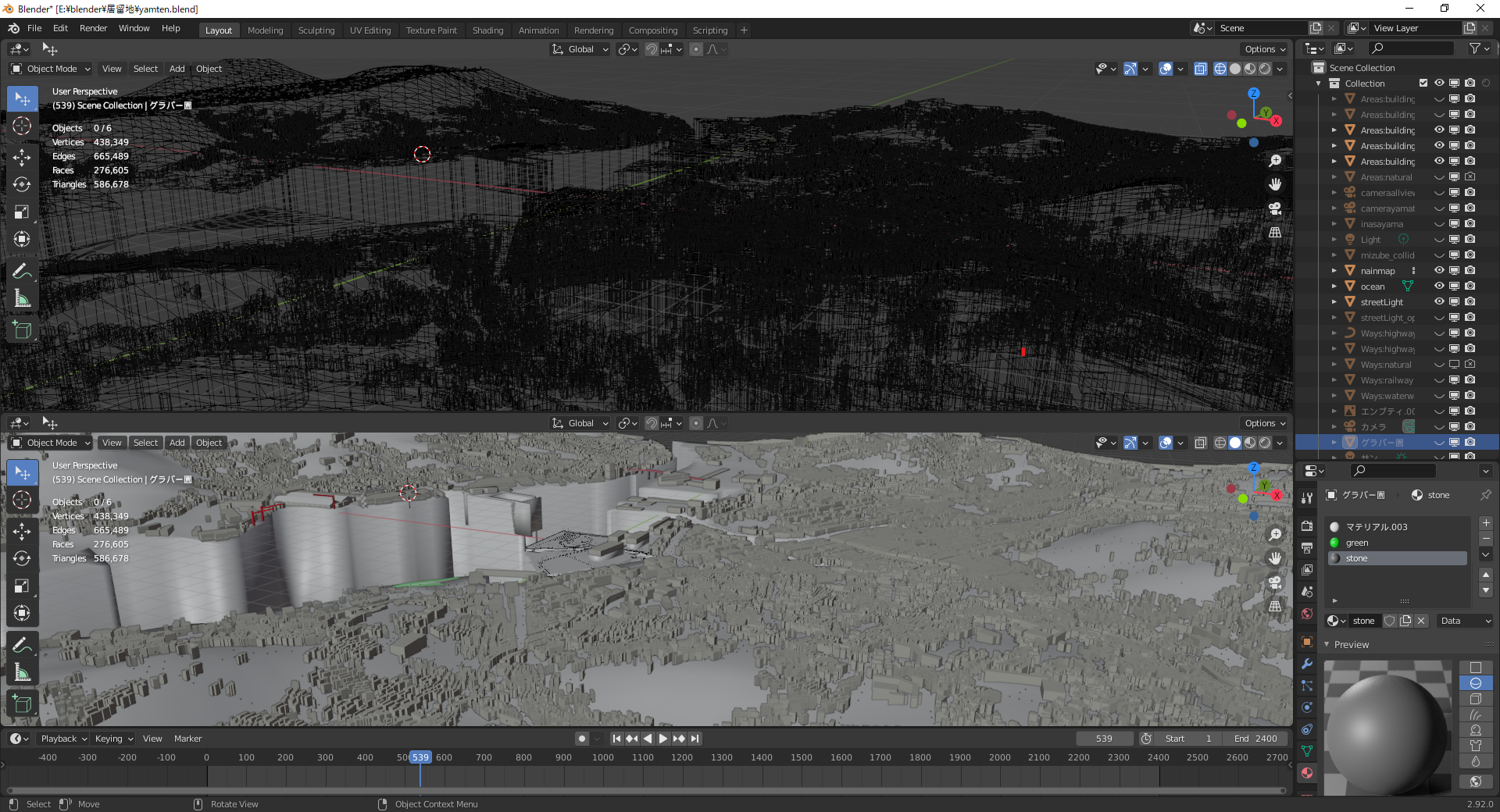This screenshot has height=812, width=1500.
Task: Select the Move tool in upper viewport
Action: [x=23, y=157]
